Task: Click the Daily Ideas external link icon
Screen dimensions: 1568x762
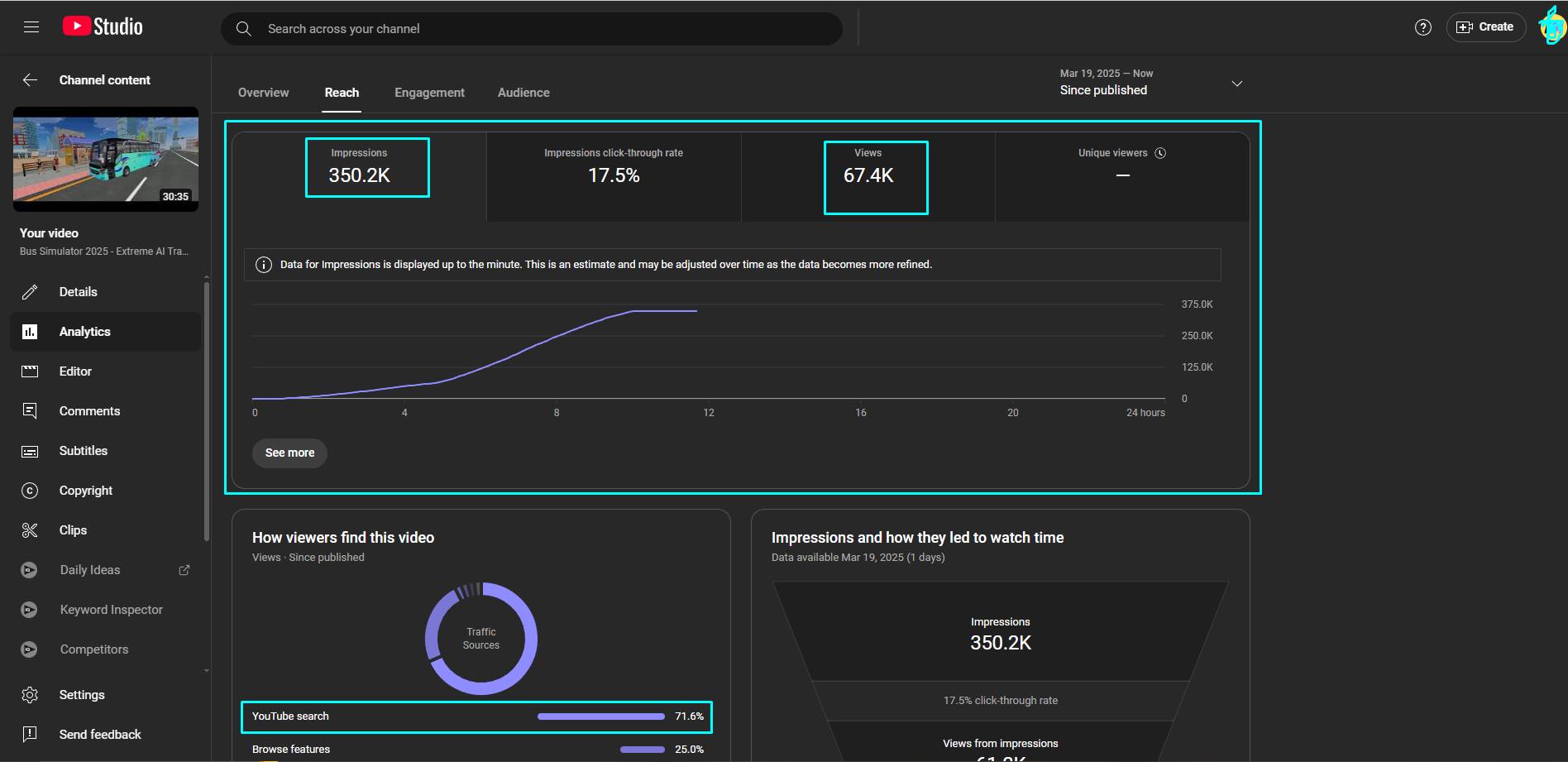Action: [x=184, y=570]
